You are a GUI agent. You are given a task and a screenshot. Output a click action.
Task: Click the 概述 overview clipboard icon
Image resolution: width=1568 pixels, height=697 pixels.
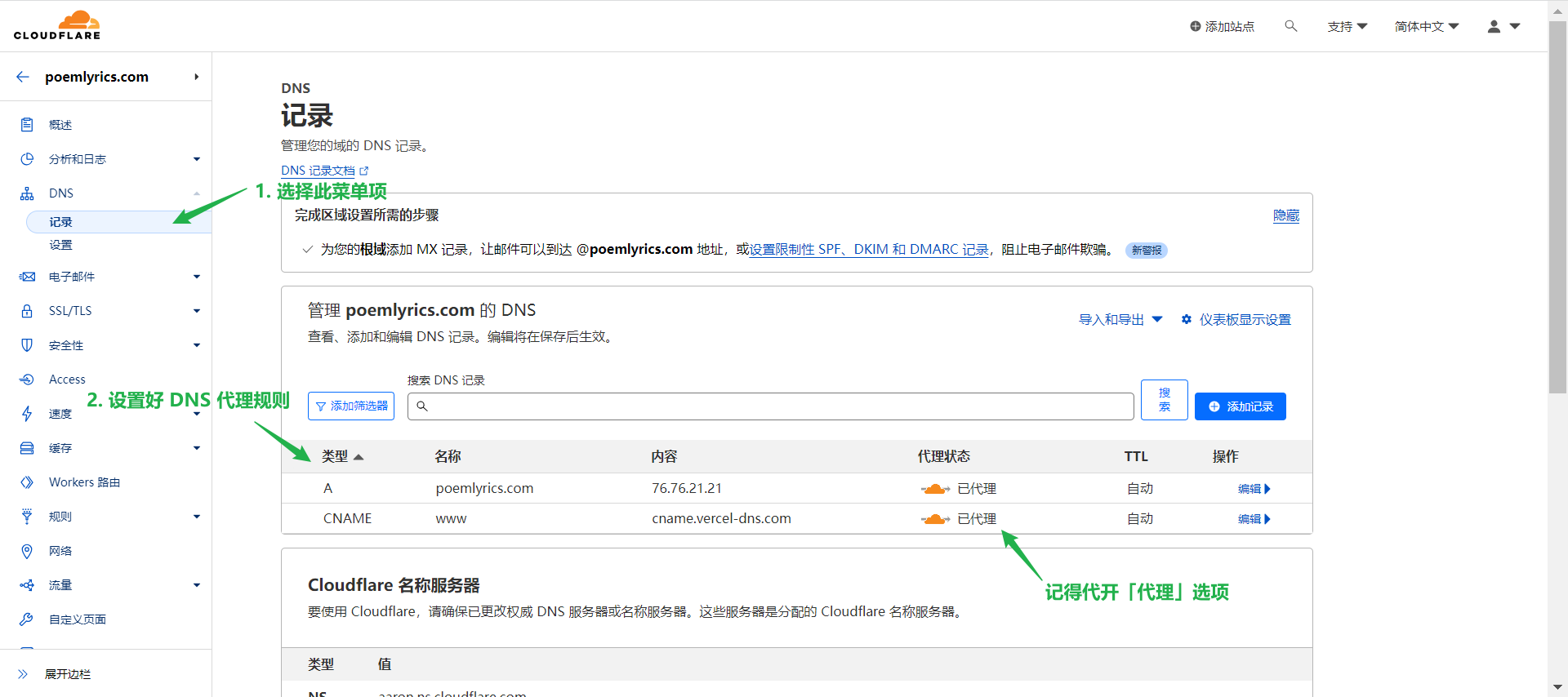click(27, 125)
